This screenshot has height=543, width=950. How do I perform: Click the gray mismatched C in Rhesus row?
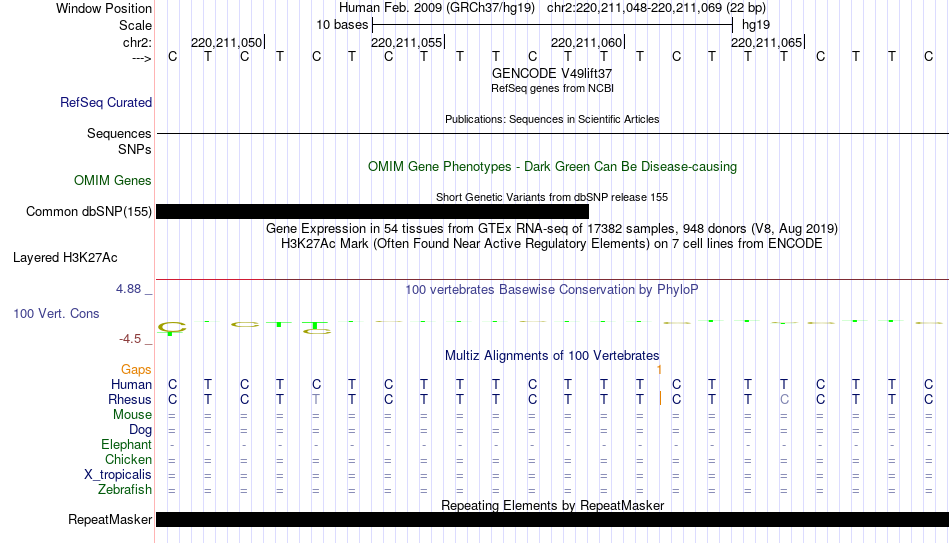[x=784, y=399]
